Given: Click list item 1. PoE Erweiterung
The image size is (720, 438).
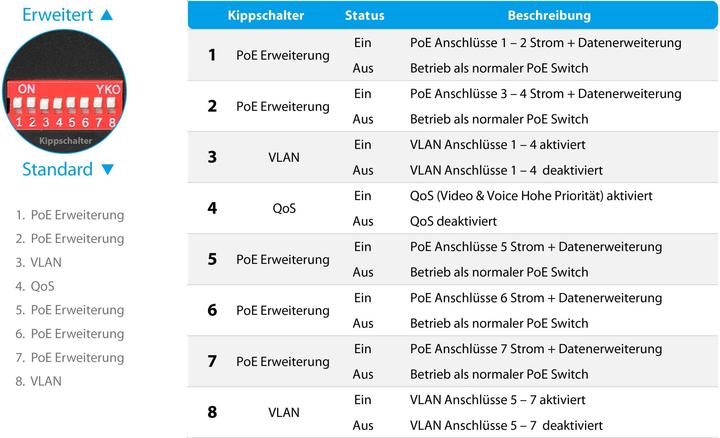Looking at the screenshot, I should (70, 215).
